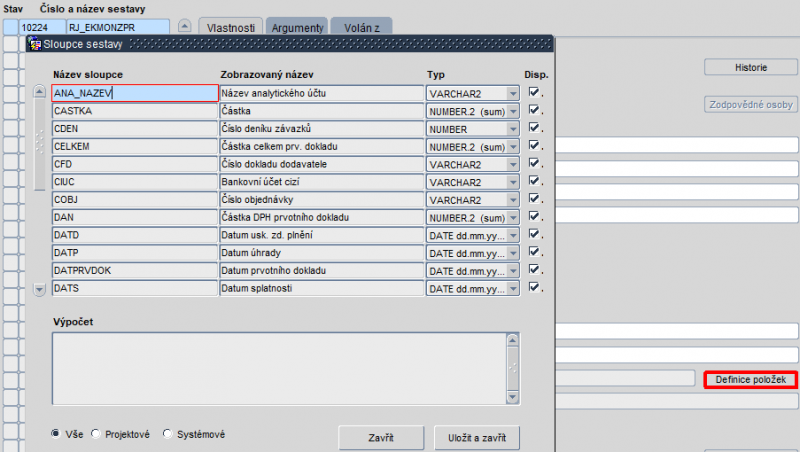The height and width of the screenshot is (452, 800).
Task: Open Typ dropdown for DAN row
Action: pos(513,218)
